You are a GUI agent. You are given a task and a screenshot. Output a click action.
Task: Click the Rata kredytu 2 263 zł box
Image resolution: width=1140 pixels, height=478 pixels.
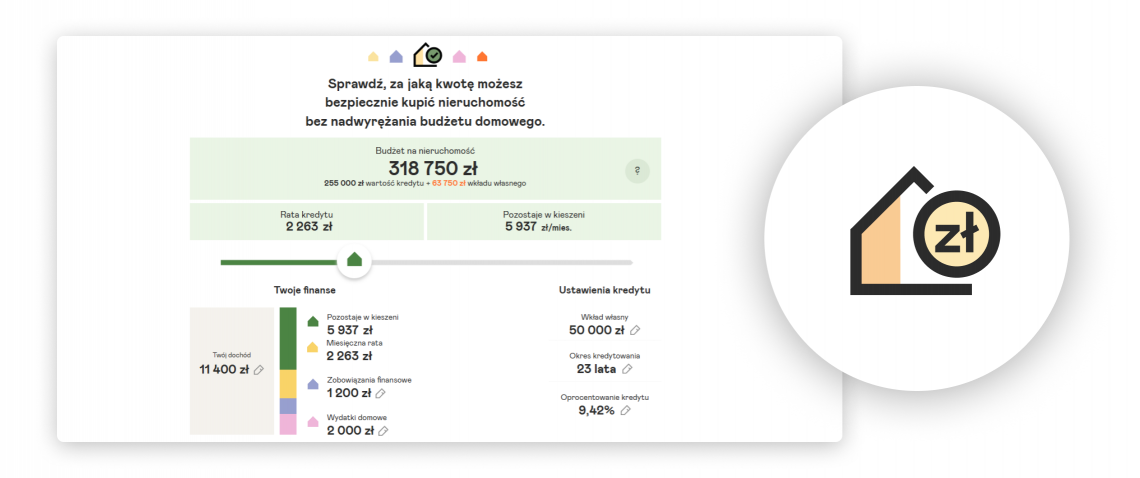point(307,221)
